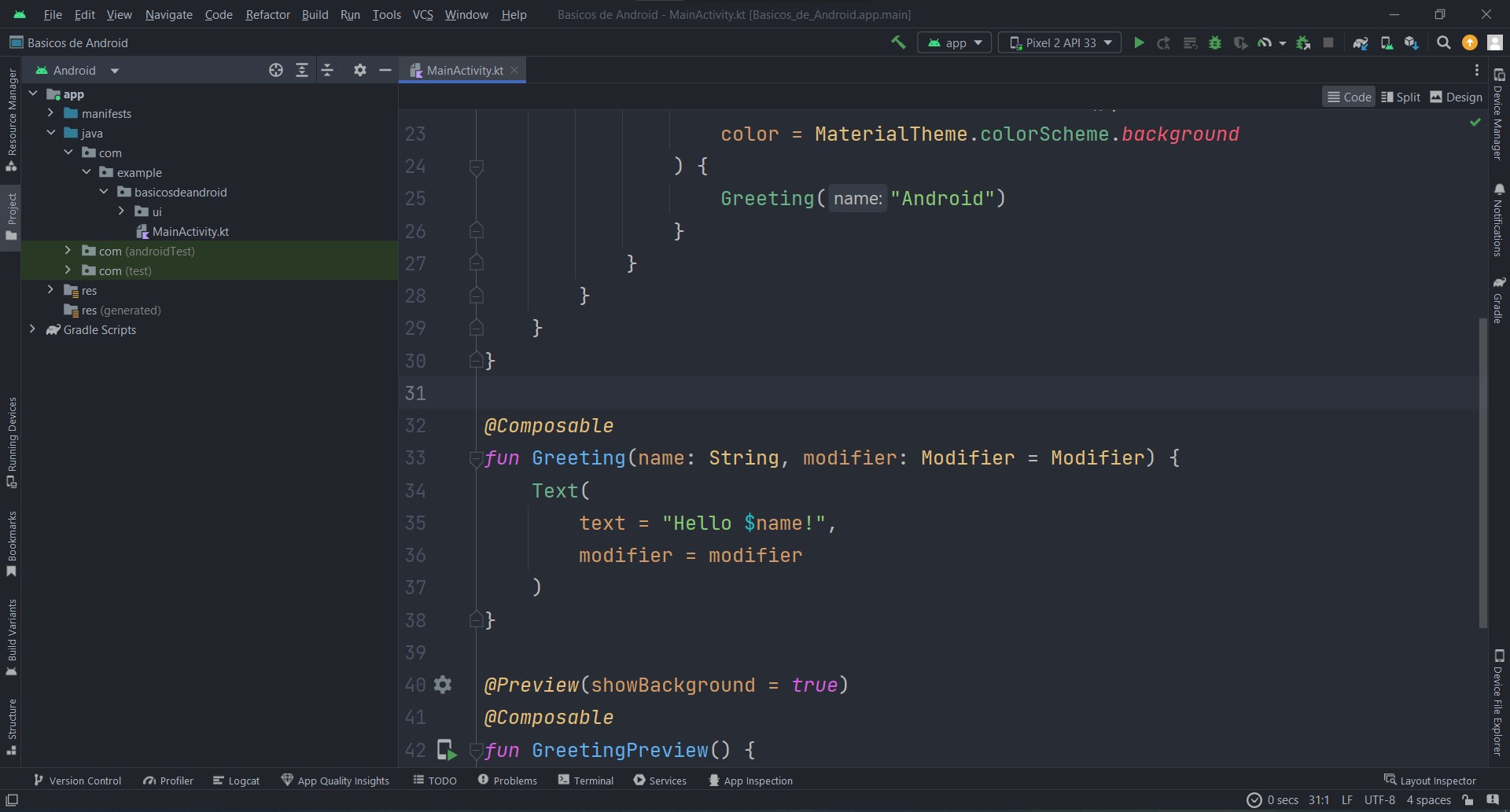Click the preview settings gear at line 40
Viewport: 1510px width, 812px height.
[443, 685]
